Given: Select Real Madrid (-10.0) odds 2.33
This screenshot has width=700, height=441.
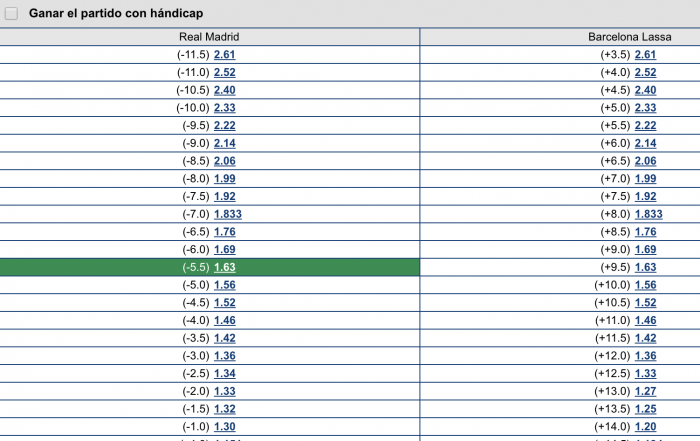Looking at the screenshot, I should coord(225,108).
